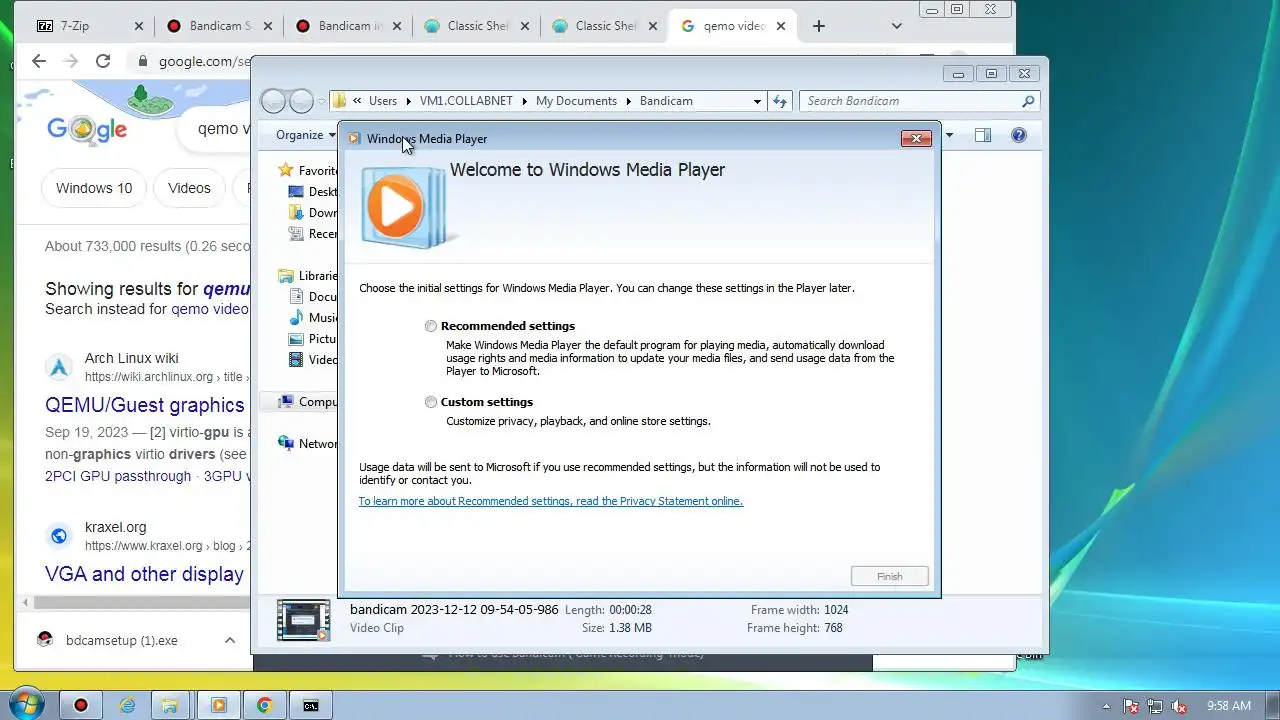Open Pictures library in sidebar
This screenshot has width=1280, height=720.
point(313,339)
